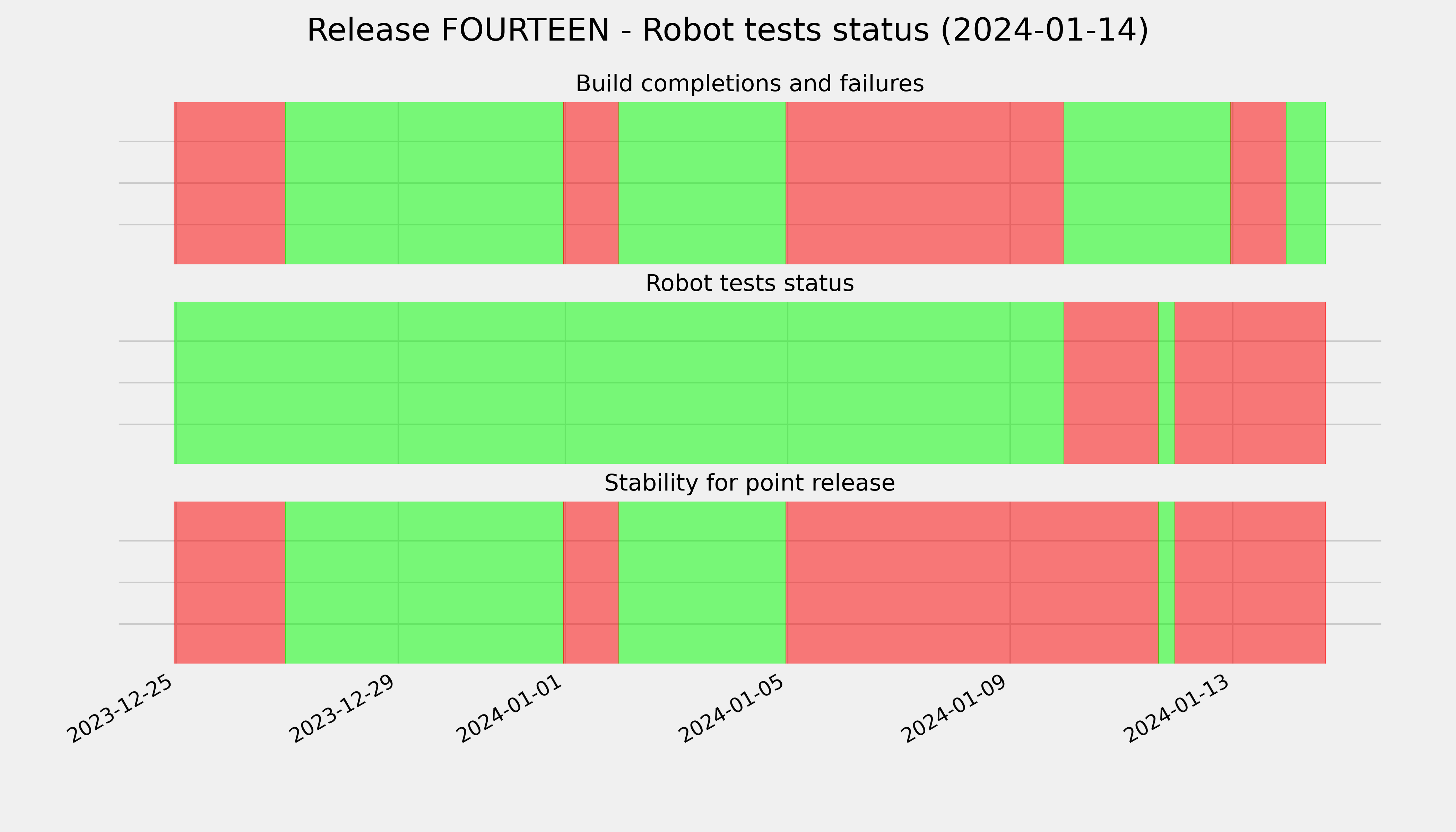The height and width of the screenshot is (832, 1456).
Task: Select the 'Build completions and failures' subplot title
Action: (x=749, y=84)
